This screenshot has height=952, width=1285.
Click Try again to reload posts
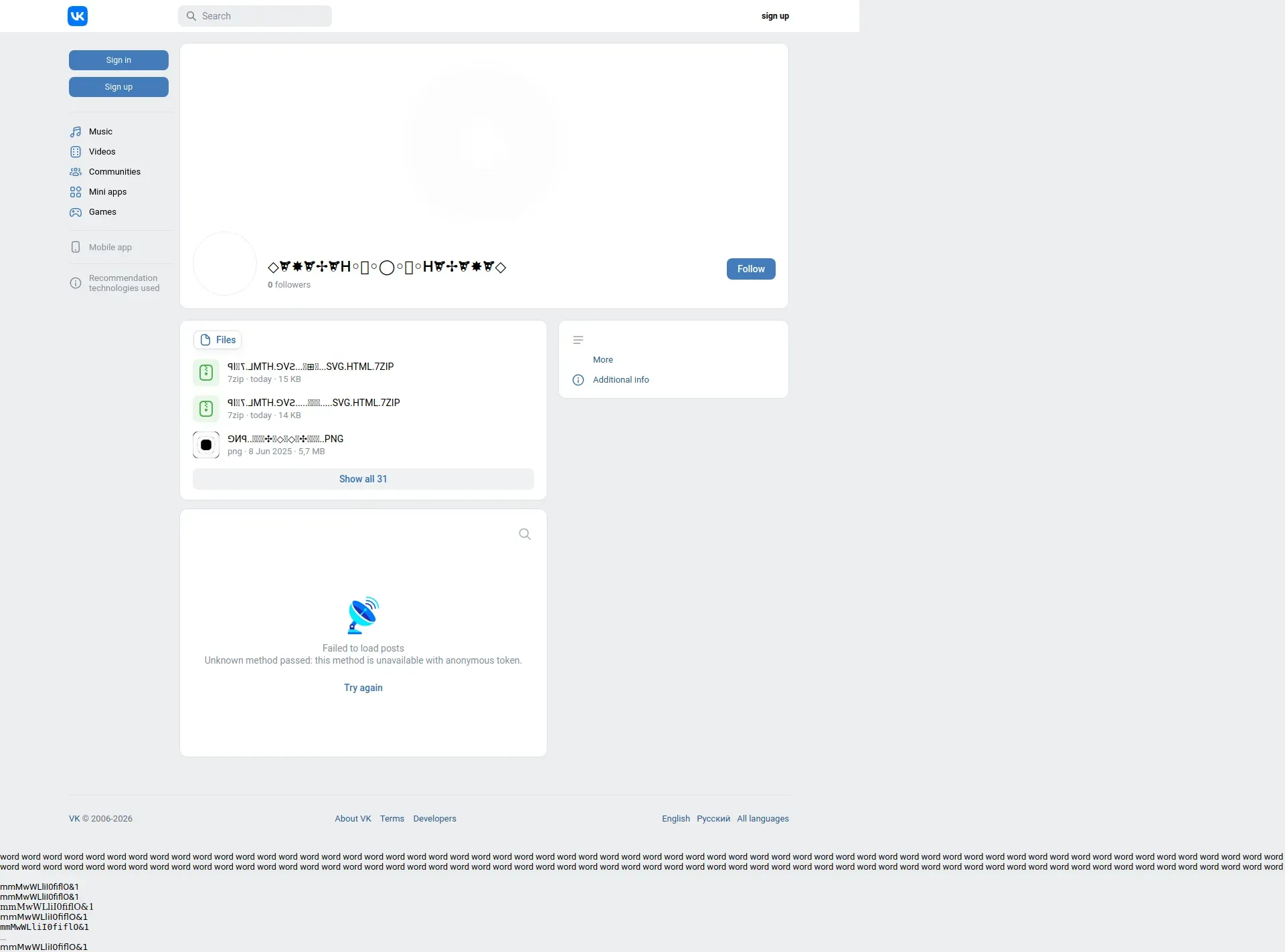(363, 688)
